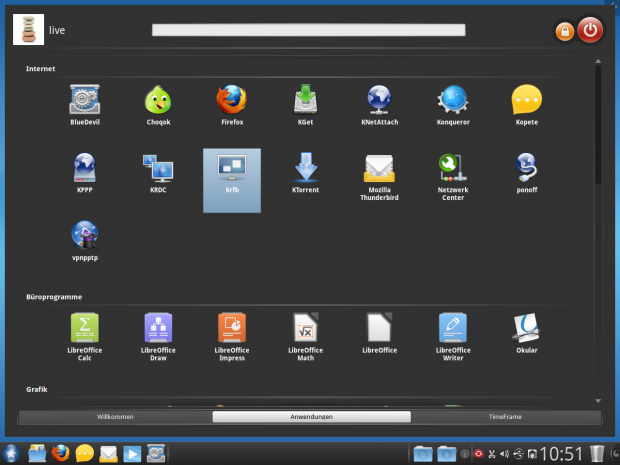620x465 pixels.
Task: Click the orange lock screen button
Action: (565, 31)
